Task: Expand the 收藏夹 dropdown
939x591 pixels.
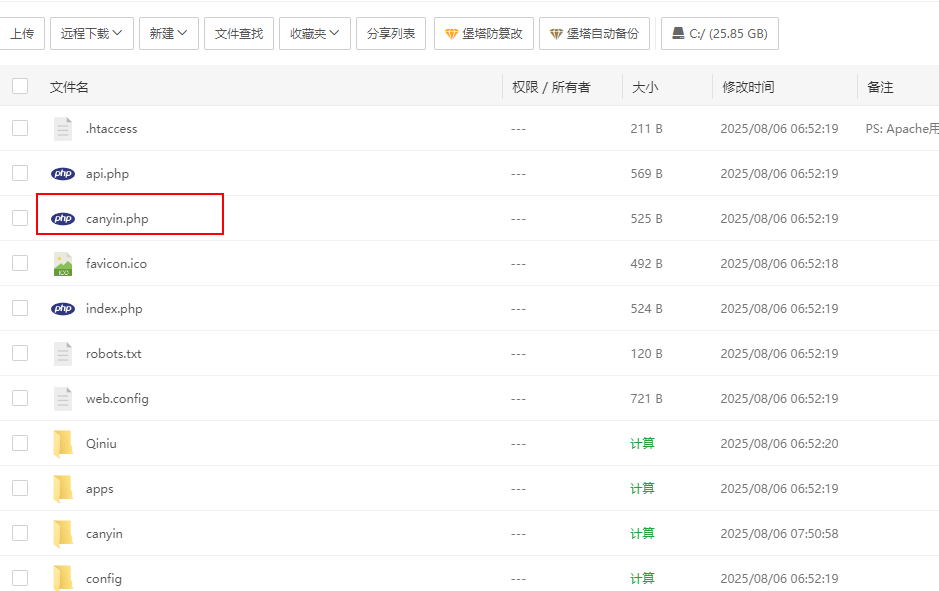Action: (314, 33)
